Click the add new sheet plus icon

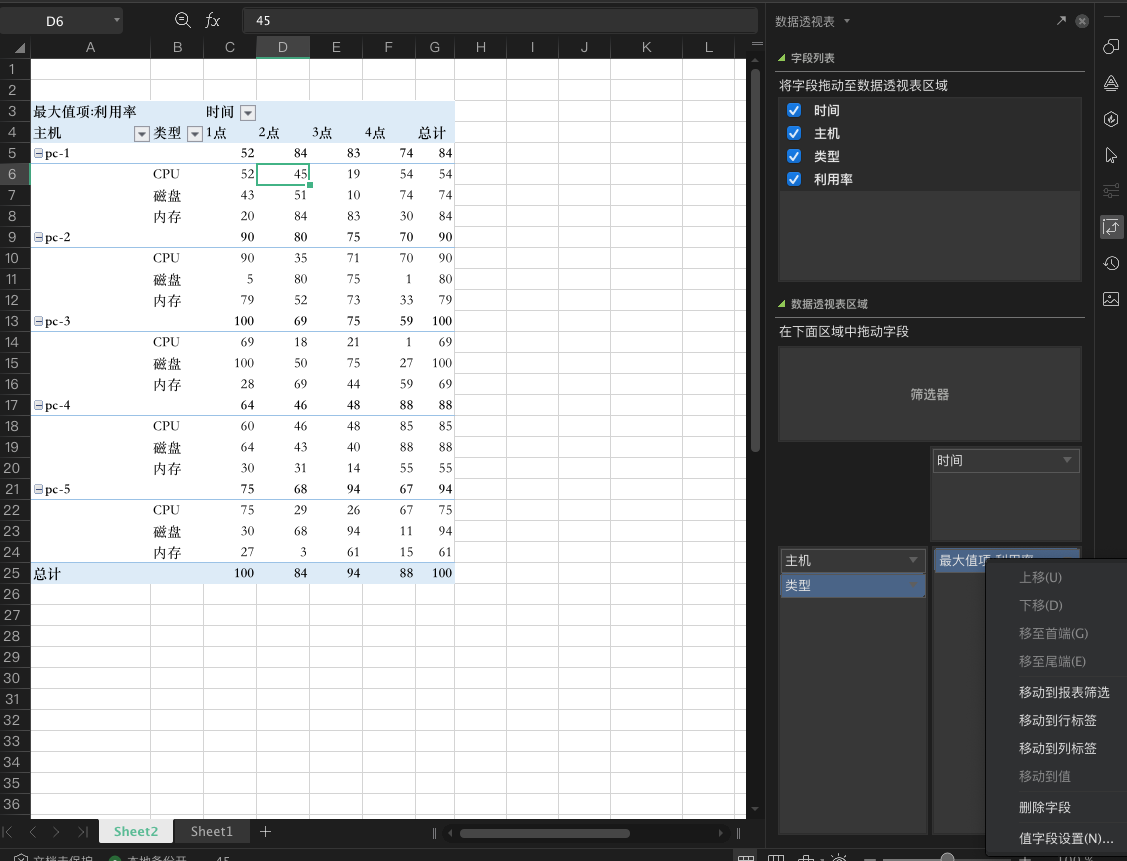point(265,831)
